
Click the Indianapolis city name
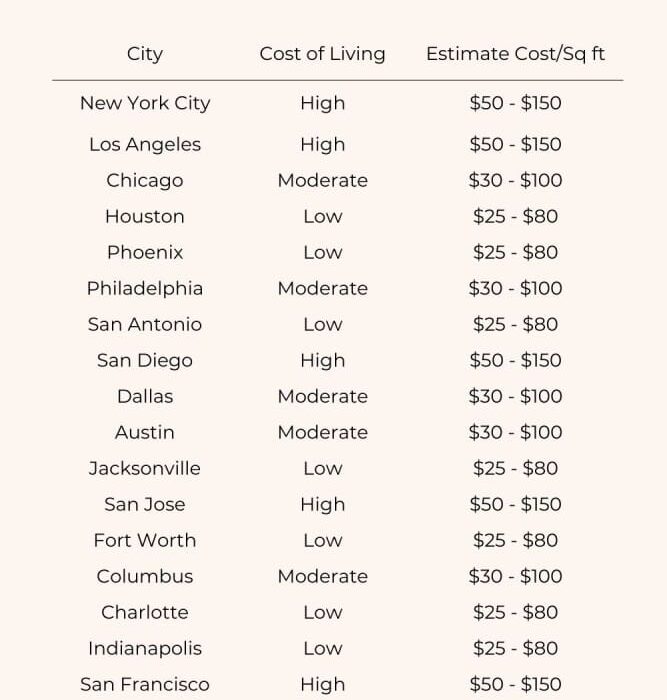[x=145, y=648]
